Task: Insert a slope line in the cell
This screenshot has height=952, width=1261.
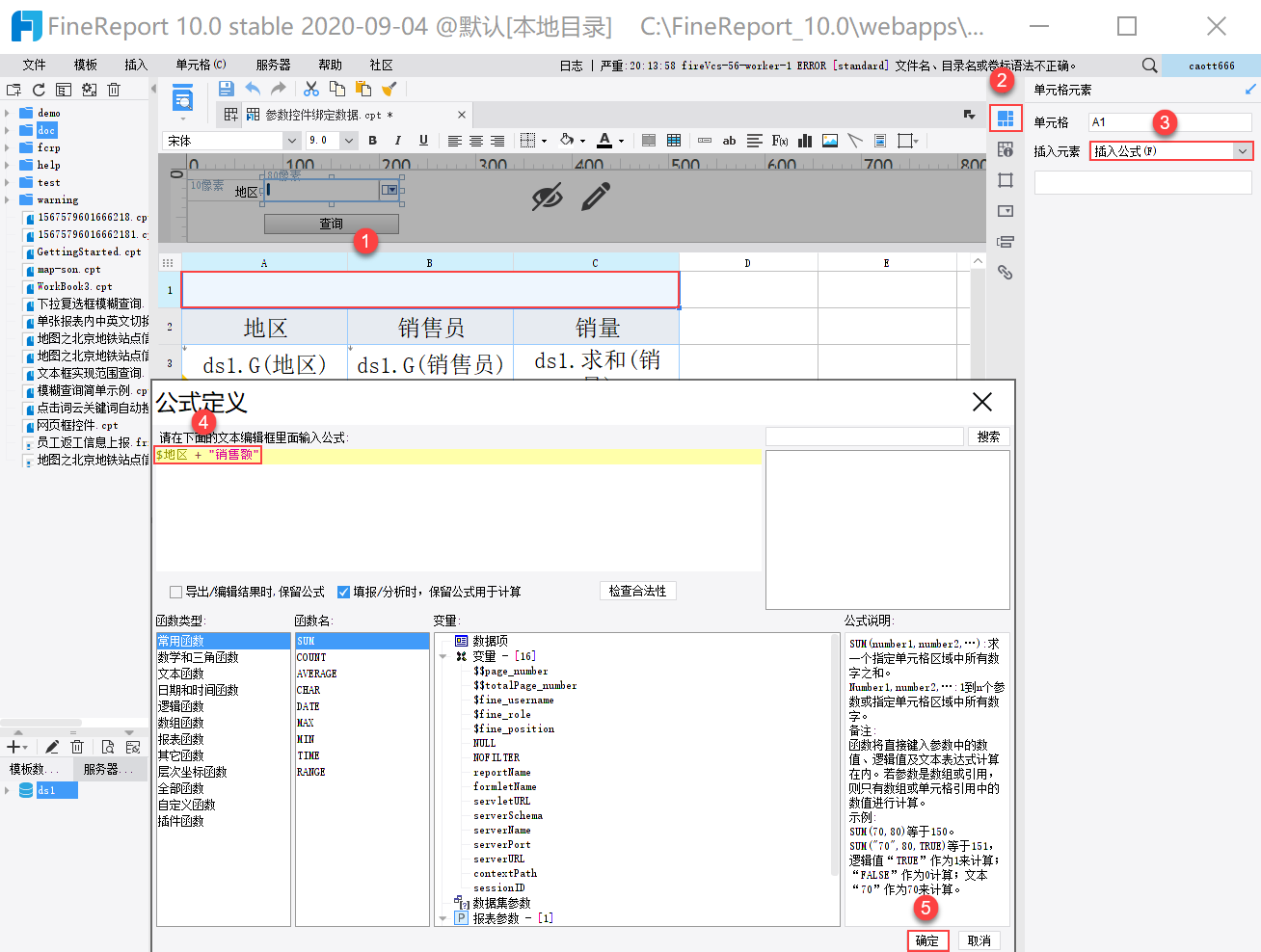Action: click(855, 141)
